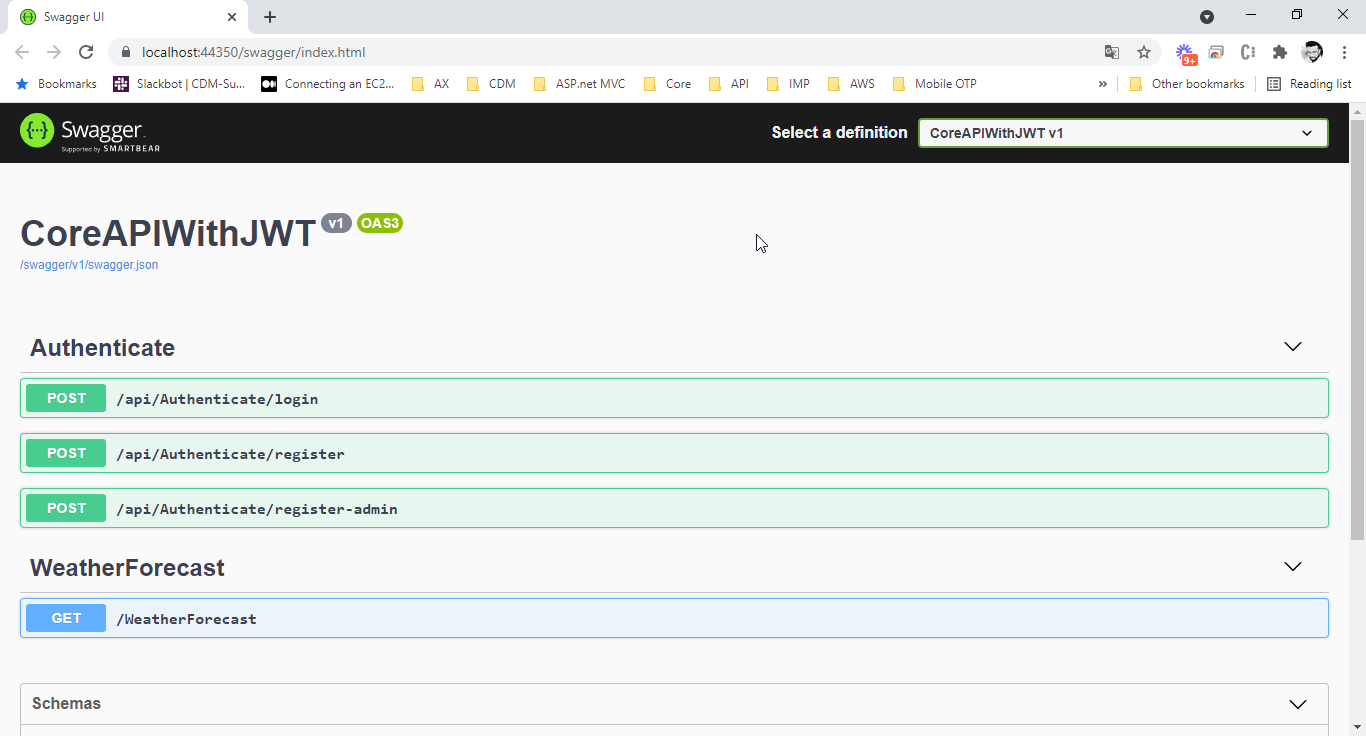Click the Swagger logo
1366x736 pixels.
(x=90, y=133)
